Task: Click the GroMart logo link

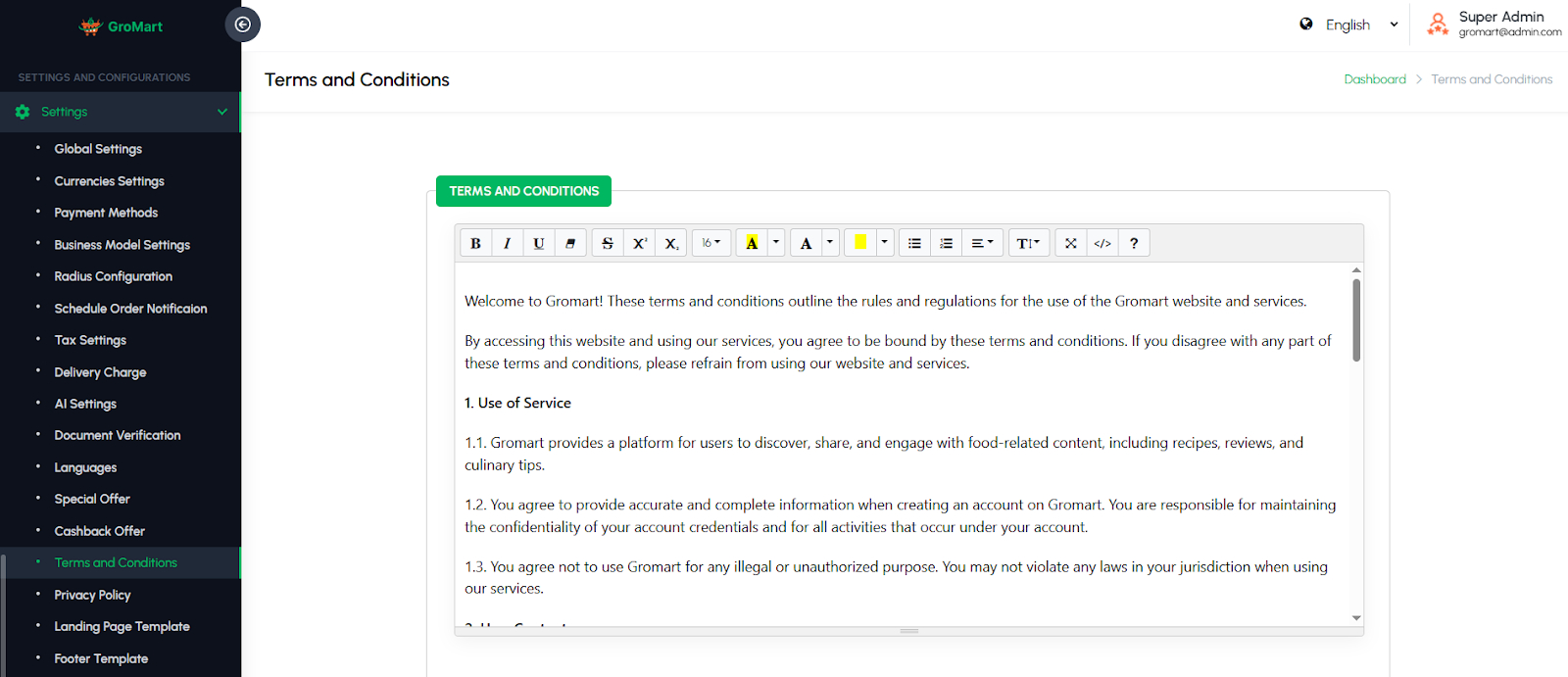Action: (122, 26)
